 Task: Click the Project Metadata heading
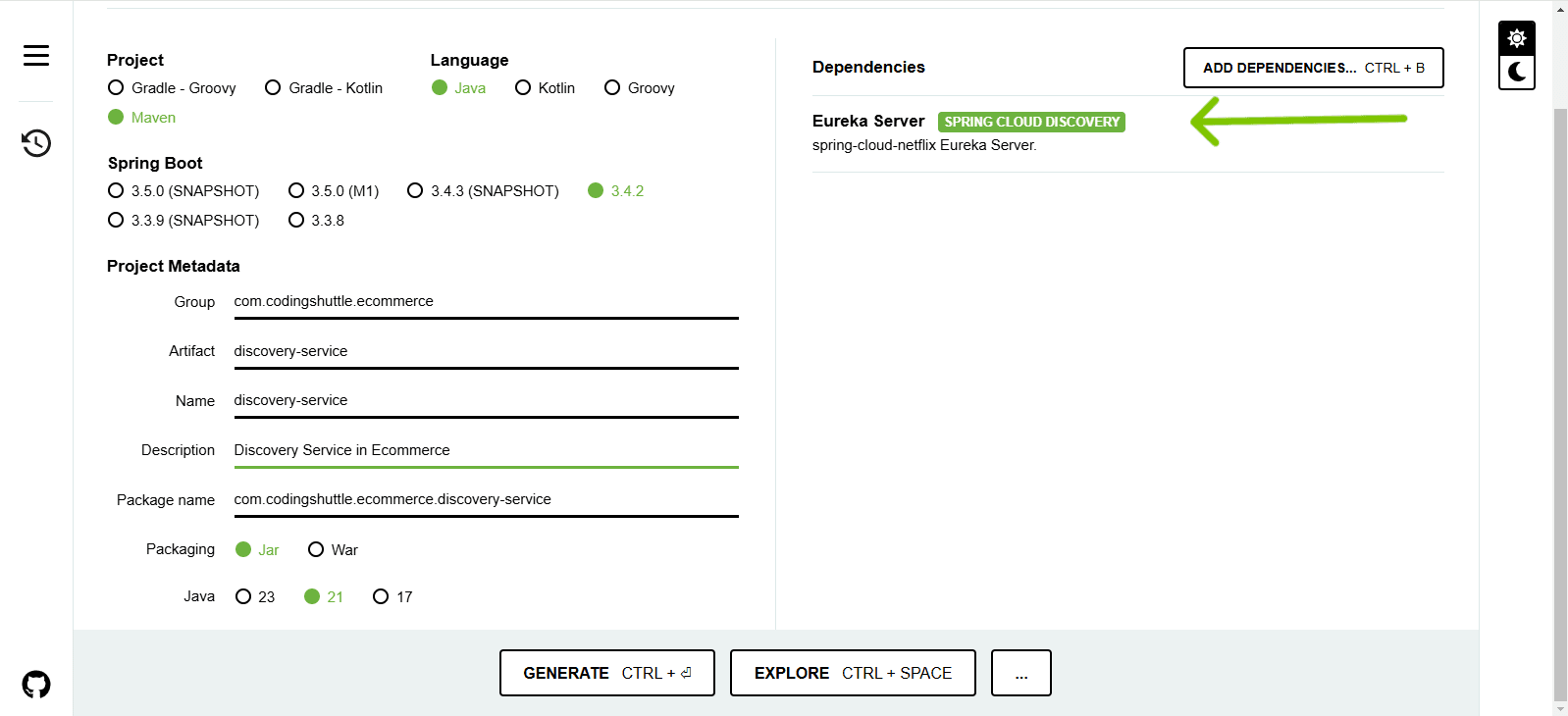tap(173, 267)
